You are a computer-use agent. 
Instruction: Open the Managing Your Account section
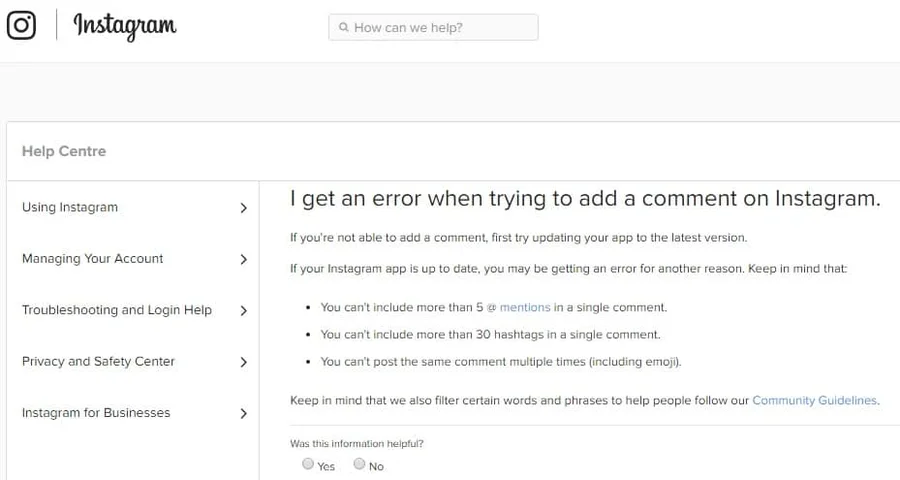92,259
